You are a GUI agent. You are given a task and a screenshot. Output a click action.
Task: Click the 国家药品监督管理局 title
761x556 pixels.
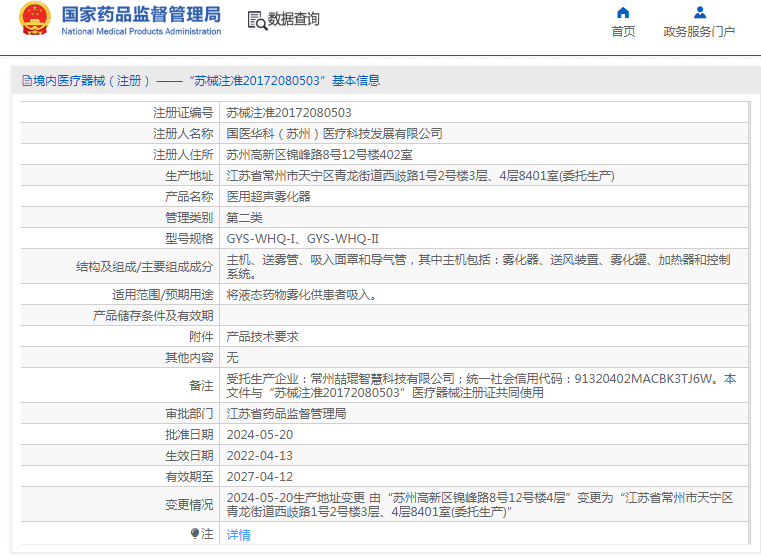pos(141,14)
